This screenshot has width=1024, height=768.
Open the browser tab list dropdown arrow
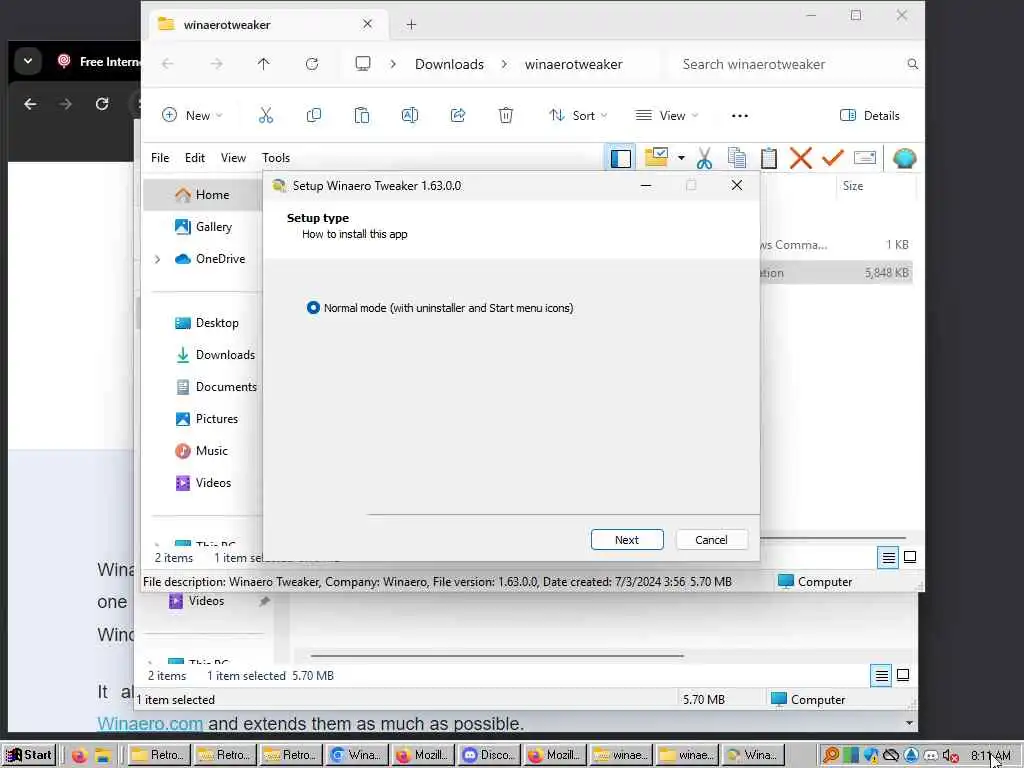point(27,61)
